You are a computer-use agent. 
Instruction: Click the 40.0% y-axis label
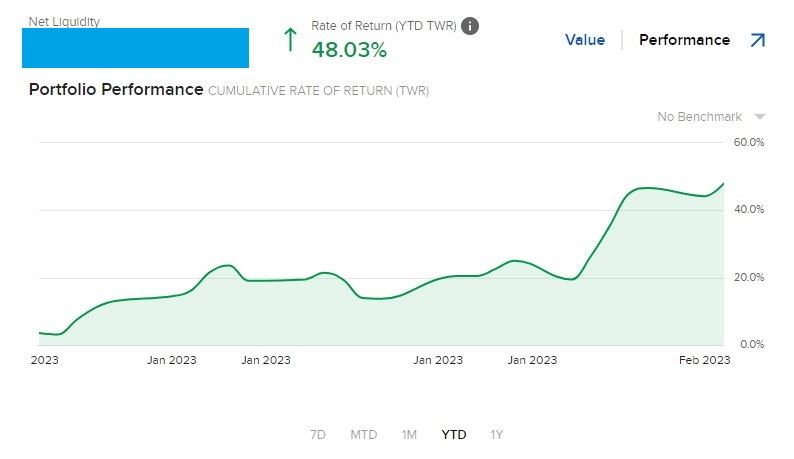pyautogui.click(x=749, y=210)
